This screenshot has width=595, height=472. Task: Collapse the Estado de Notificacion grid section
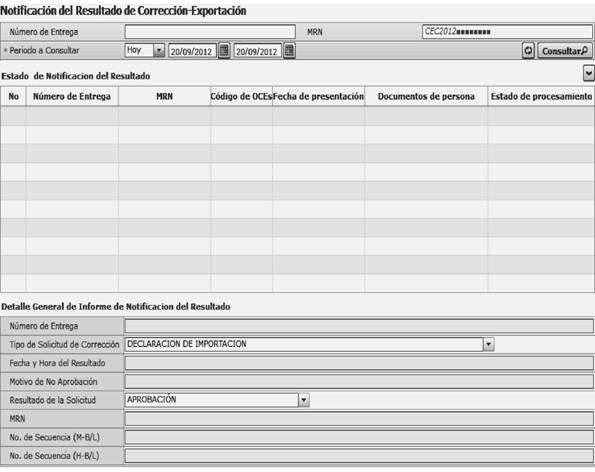point(589,73)
